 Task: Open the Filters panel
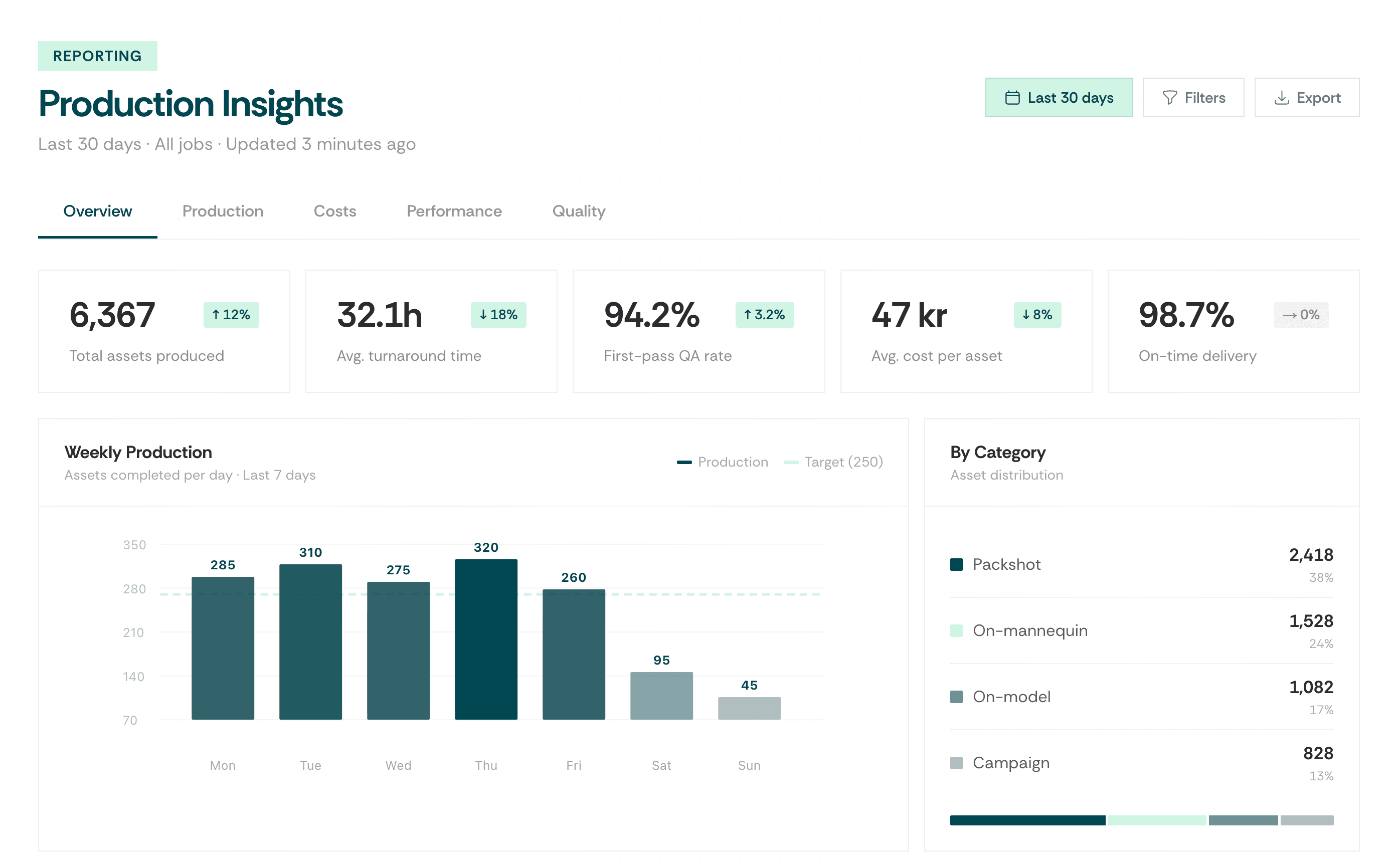coord(1193,98)
